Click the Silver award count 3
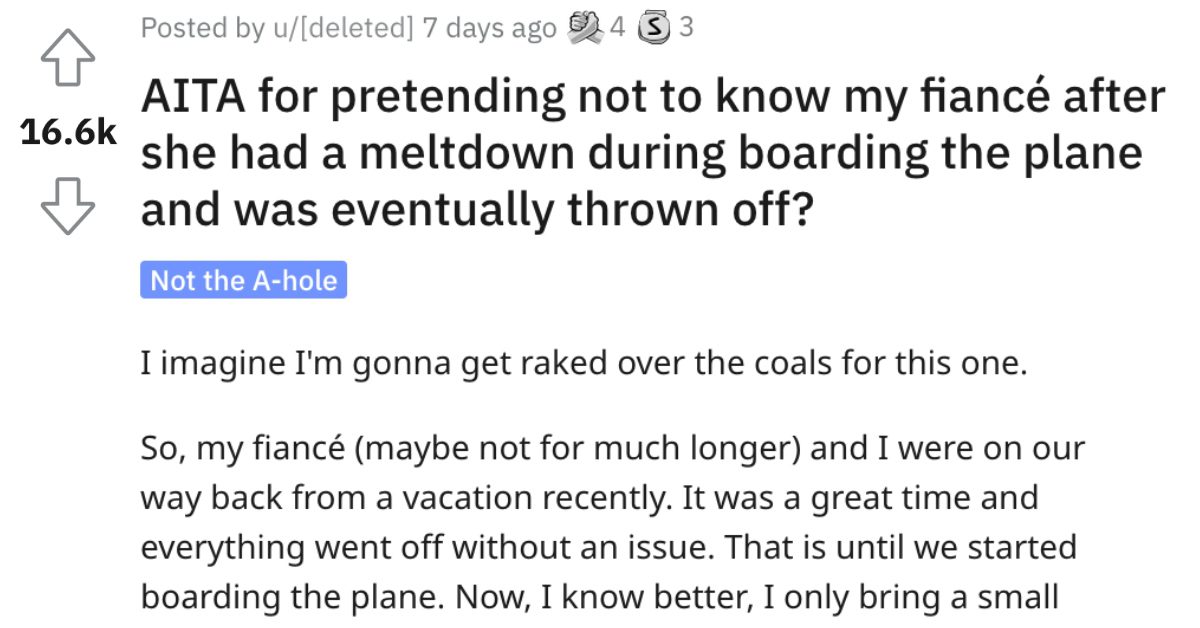Image resolution: width=1200 pixels, height=628 pixels. coord(685,28)
